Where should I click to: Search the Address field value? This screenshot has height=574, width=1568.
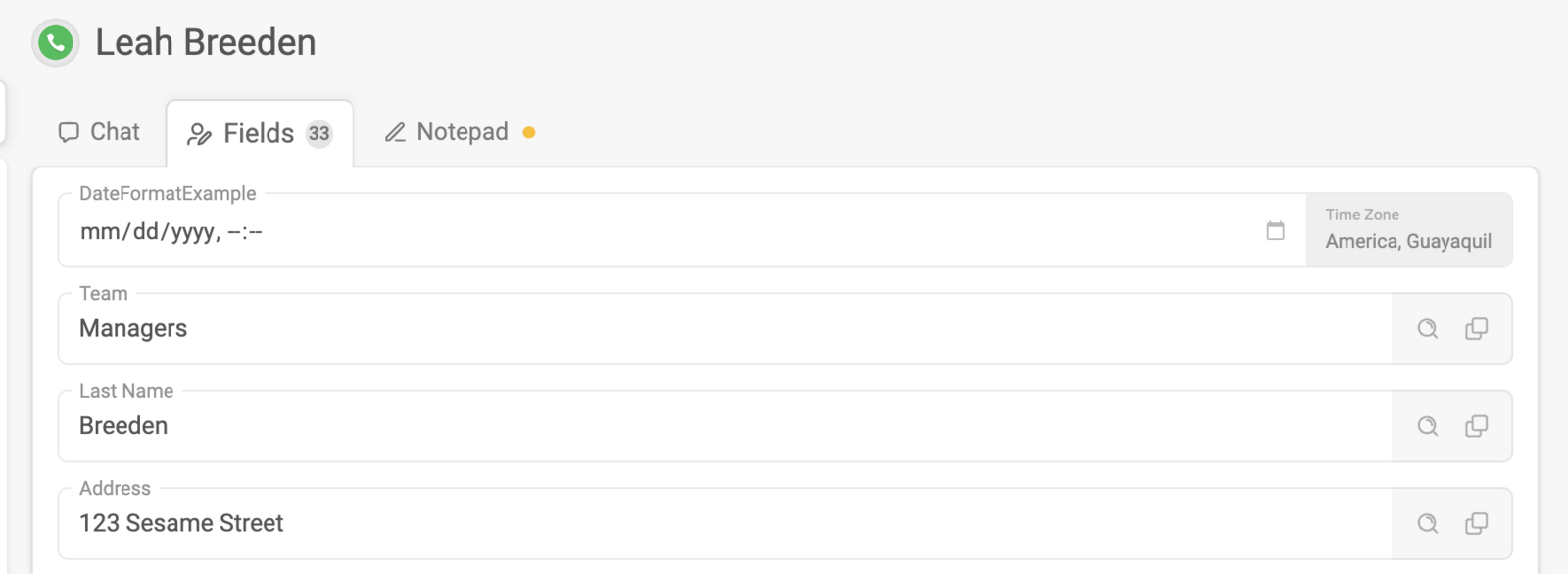pyautogui.click(x=1428, y=524)
